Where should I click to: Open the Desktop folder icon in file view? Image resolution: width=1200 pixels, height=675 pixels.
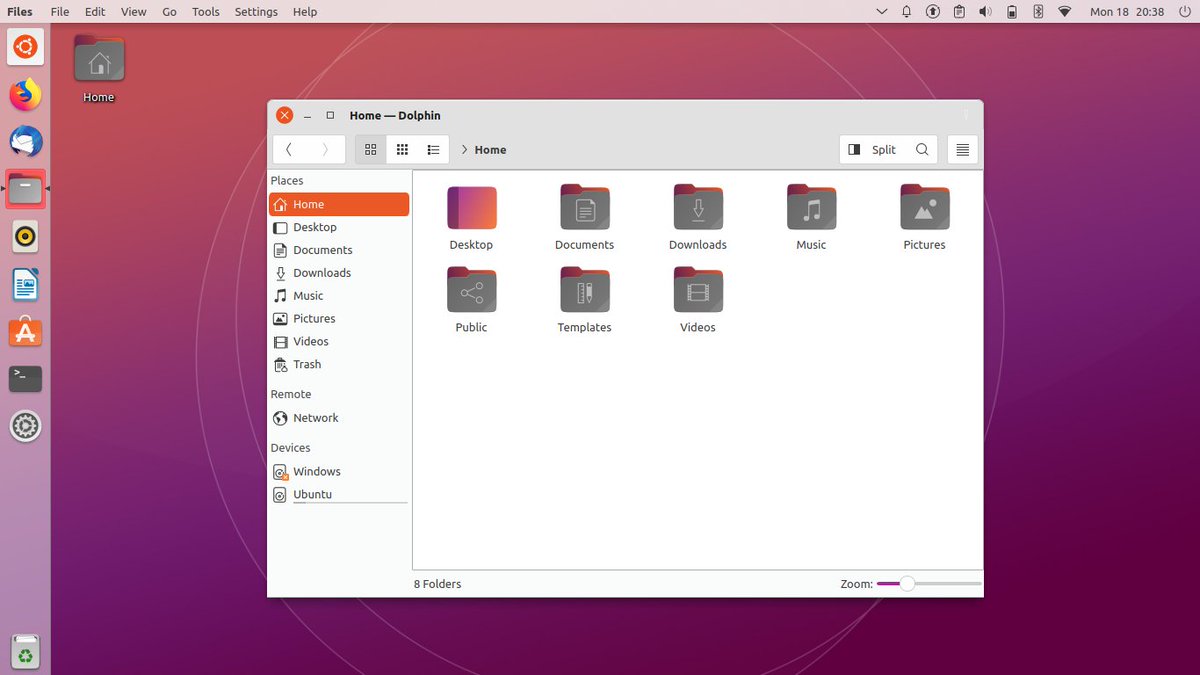471,208
